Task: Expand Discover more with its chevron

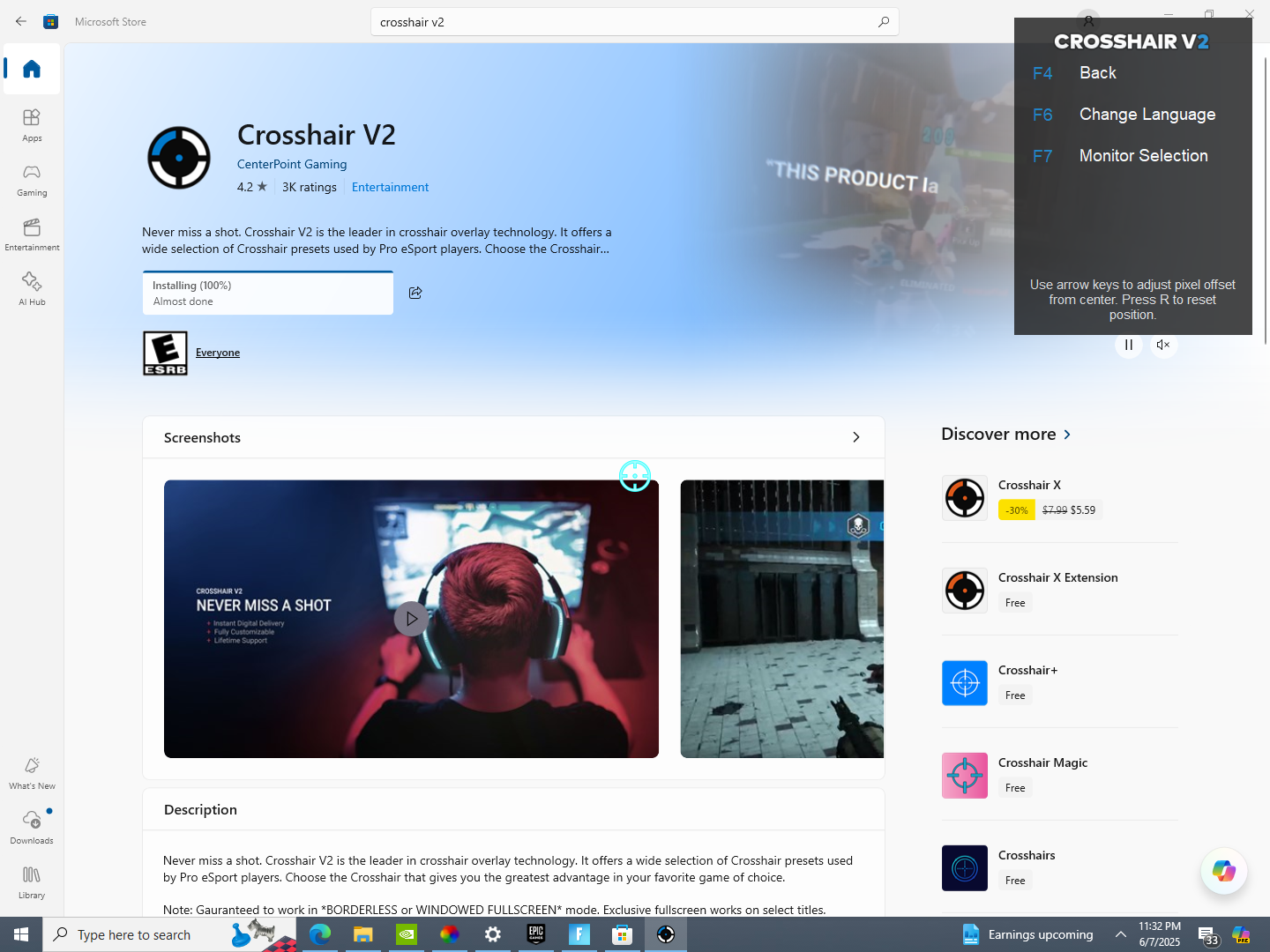Action: [x=1067, y=435]
